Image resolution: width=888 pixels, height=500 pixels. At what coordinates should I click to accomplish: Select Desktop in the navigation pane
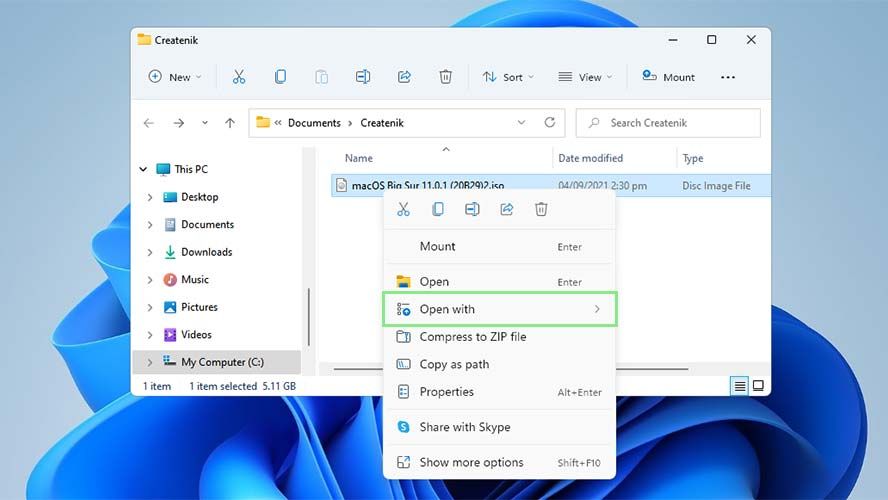[x=199, y=197]
